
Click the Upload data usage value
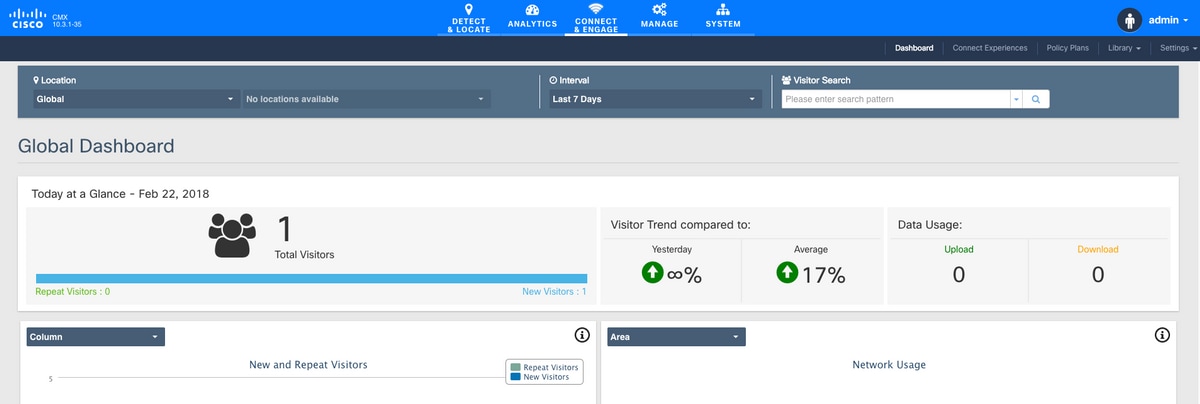[x=959, y=274]
